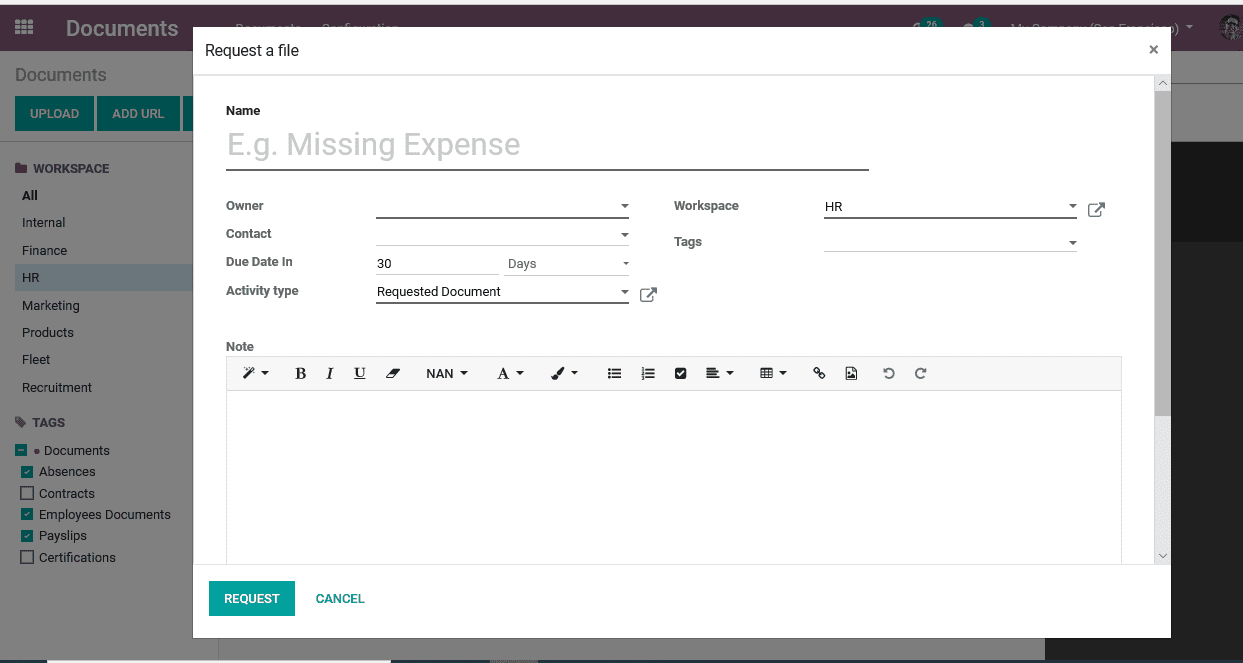Image resolution: width=1243 pixels, height=663 pixels.
Task: Check the Certifications tag checkbox
Action: click(27, 557)
